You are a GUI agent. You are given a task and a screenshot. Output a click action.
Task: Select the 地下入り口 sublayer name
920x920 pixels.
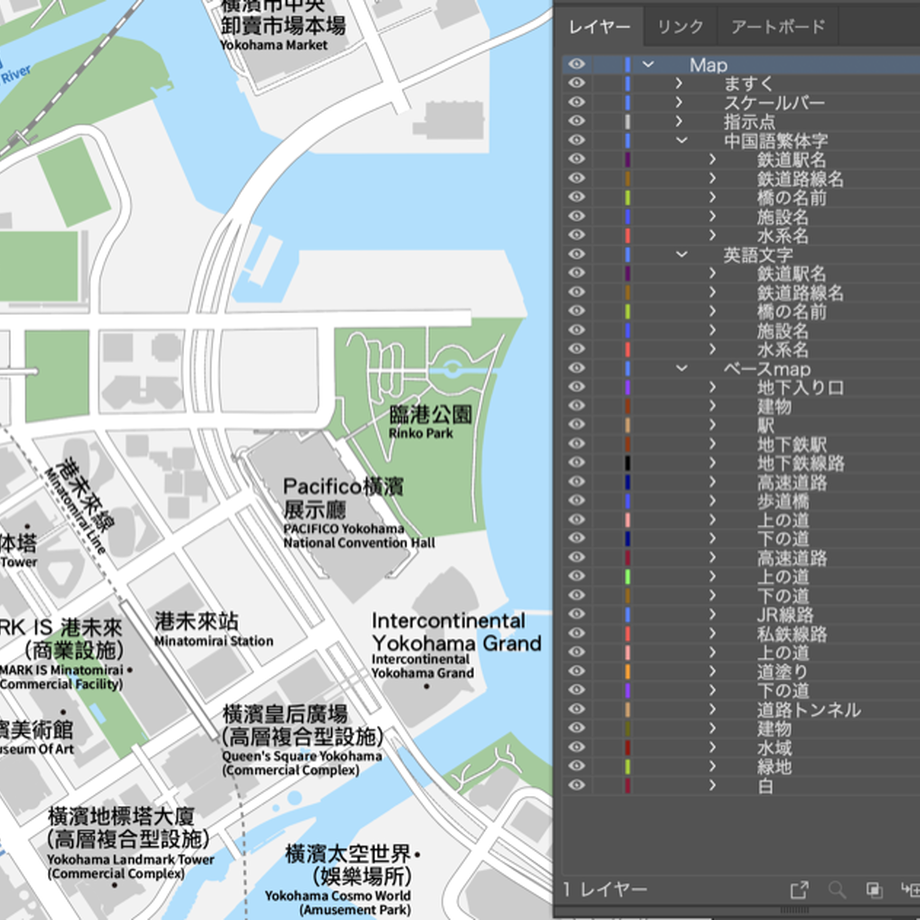[800, 387]
